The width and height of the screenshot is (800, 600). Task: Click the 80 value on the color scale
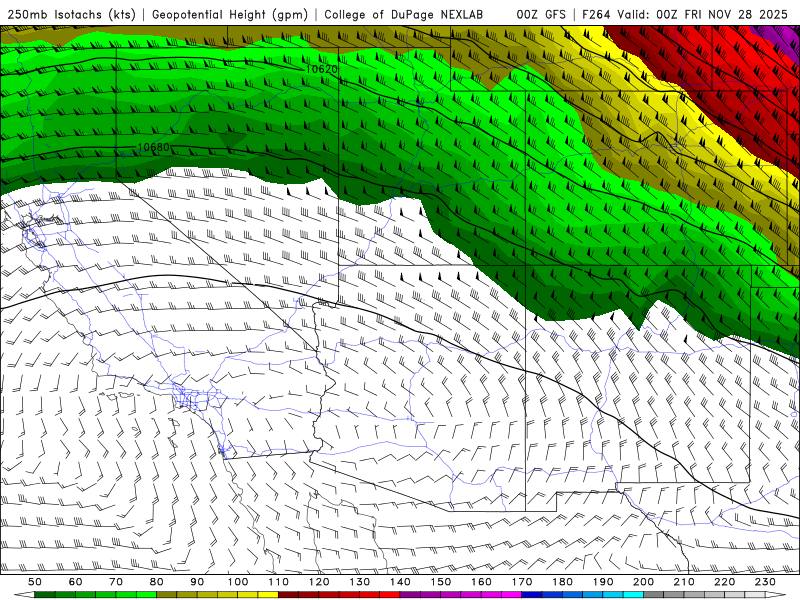[157, 582]
